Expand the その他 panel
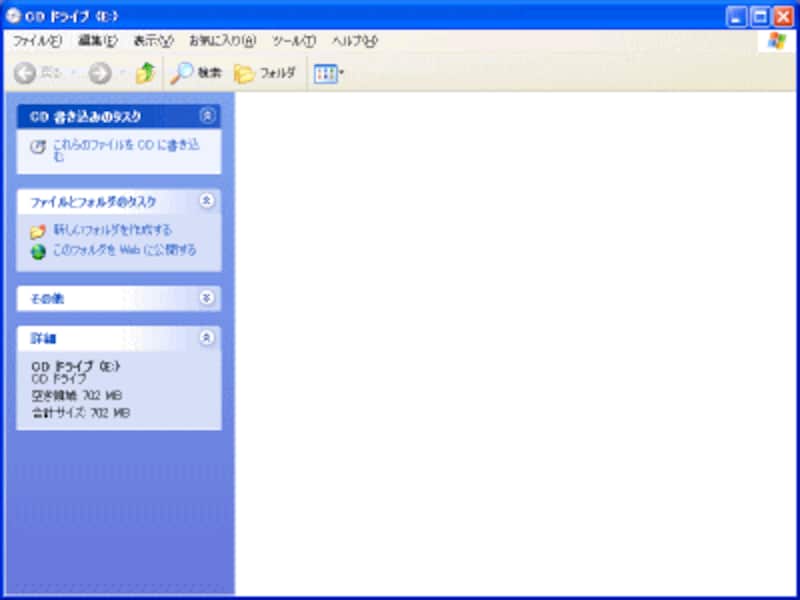Image resolution: width=800 pixels, height=600 pixels. (x=207, y=298)
